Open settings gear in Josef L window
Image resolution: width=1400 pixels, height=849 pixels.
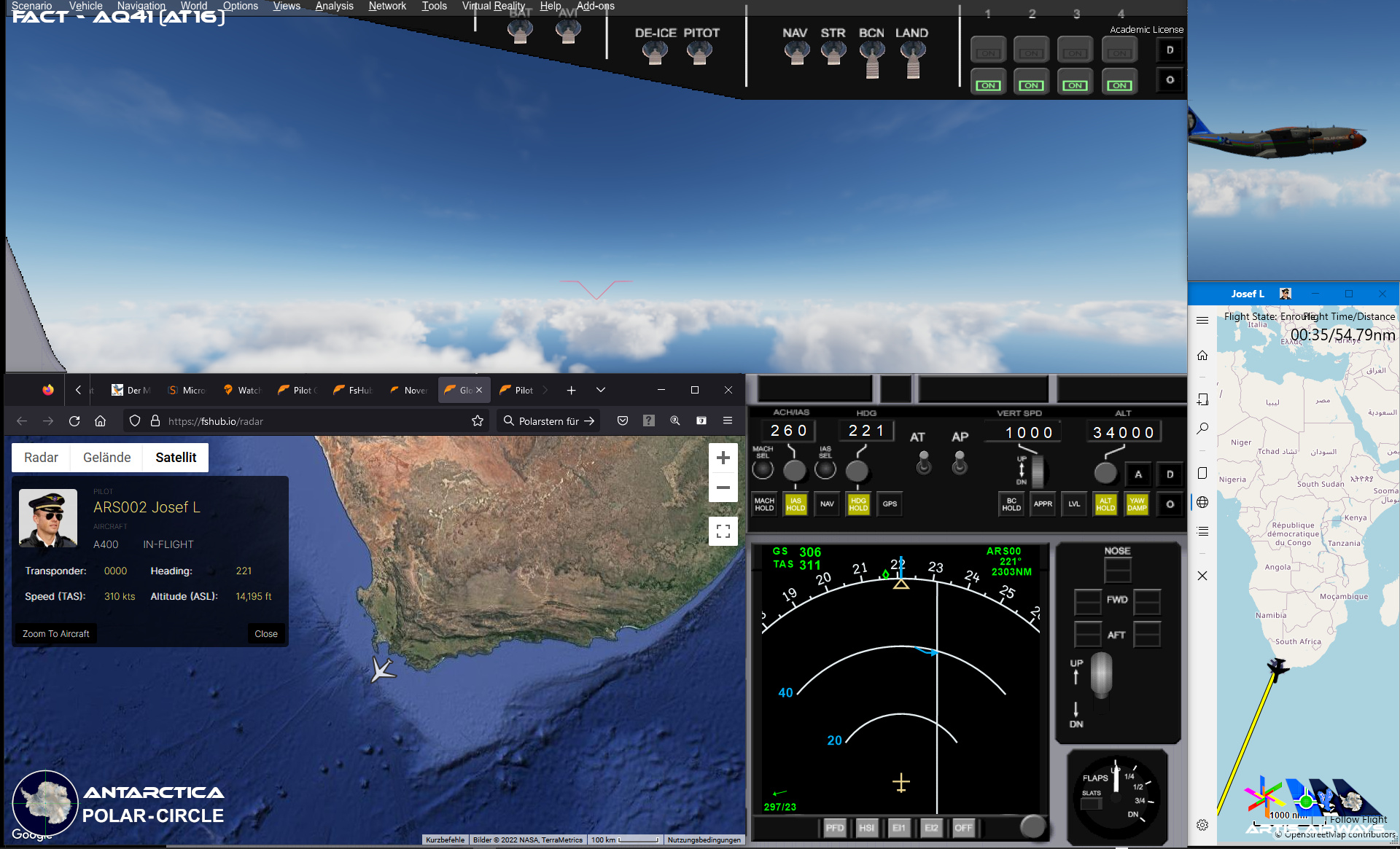[x=1202, y=825]
